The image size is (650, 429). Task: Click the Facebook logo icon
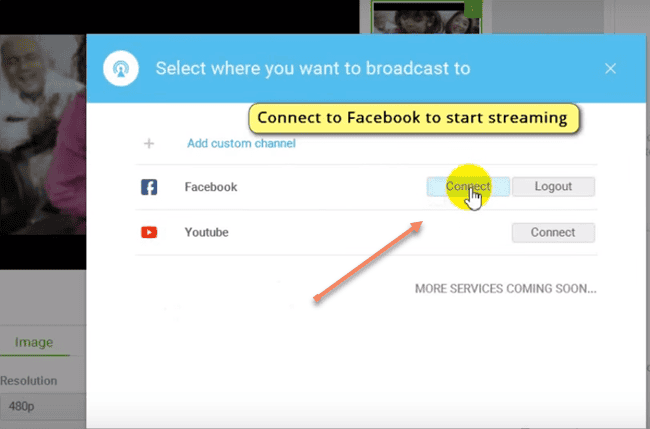[x=149, y=187]
